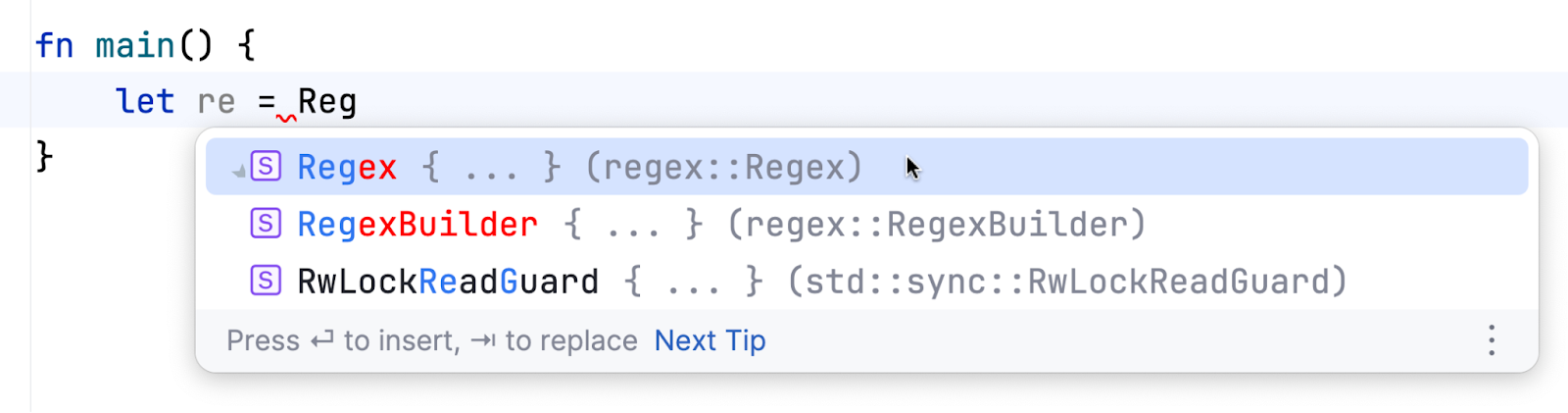The image size is (1568, 413).
Task: Click the (regex::Regex) path text
Action: [x=723, y=168]
